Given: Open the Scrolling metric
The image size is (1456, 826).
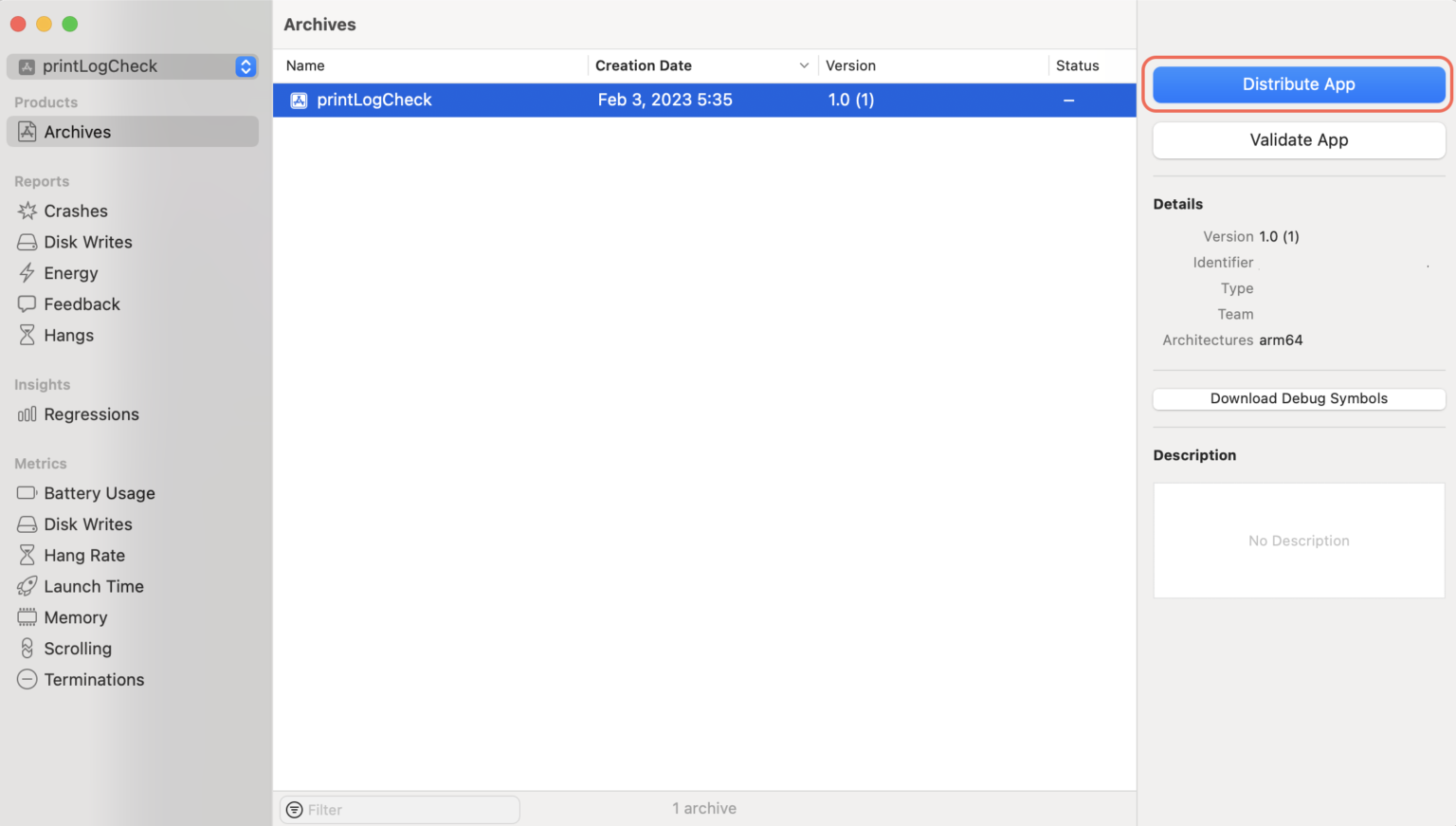Looking at the screenshot, I should [78, 648].
